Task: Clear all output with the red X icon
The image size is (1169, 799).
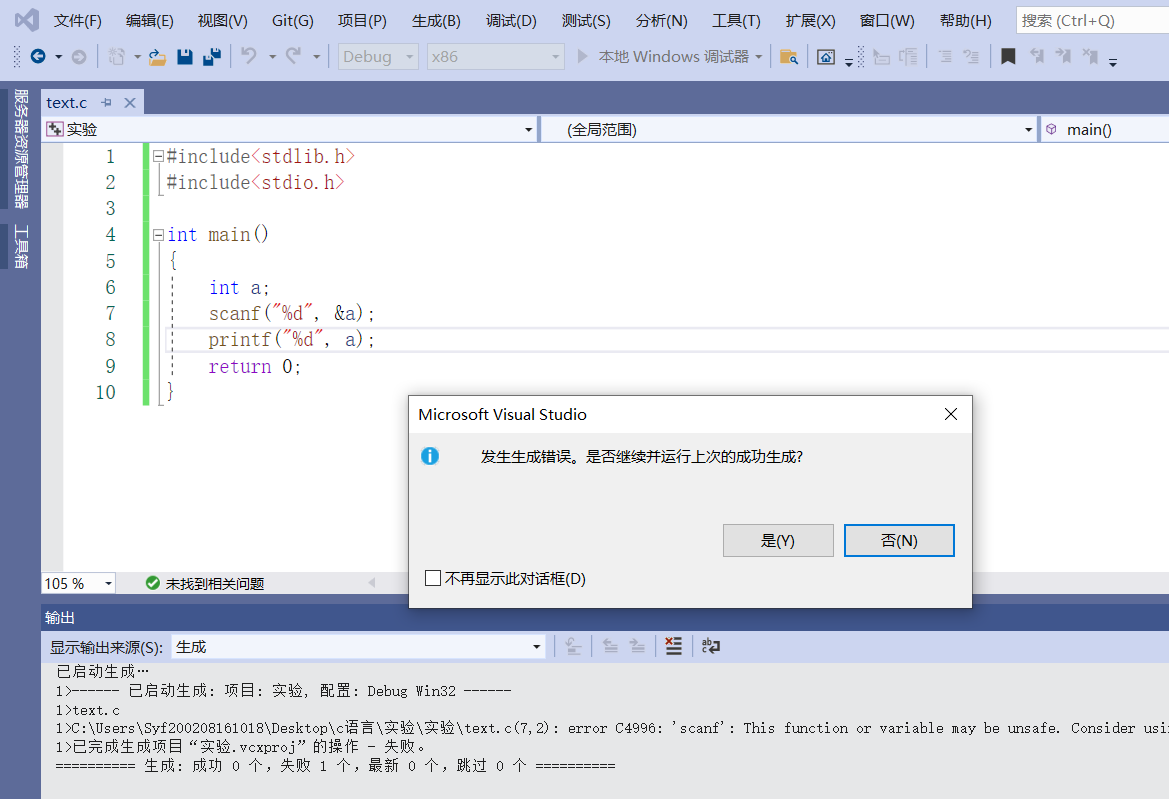Action: (x=673, y=646)
